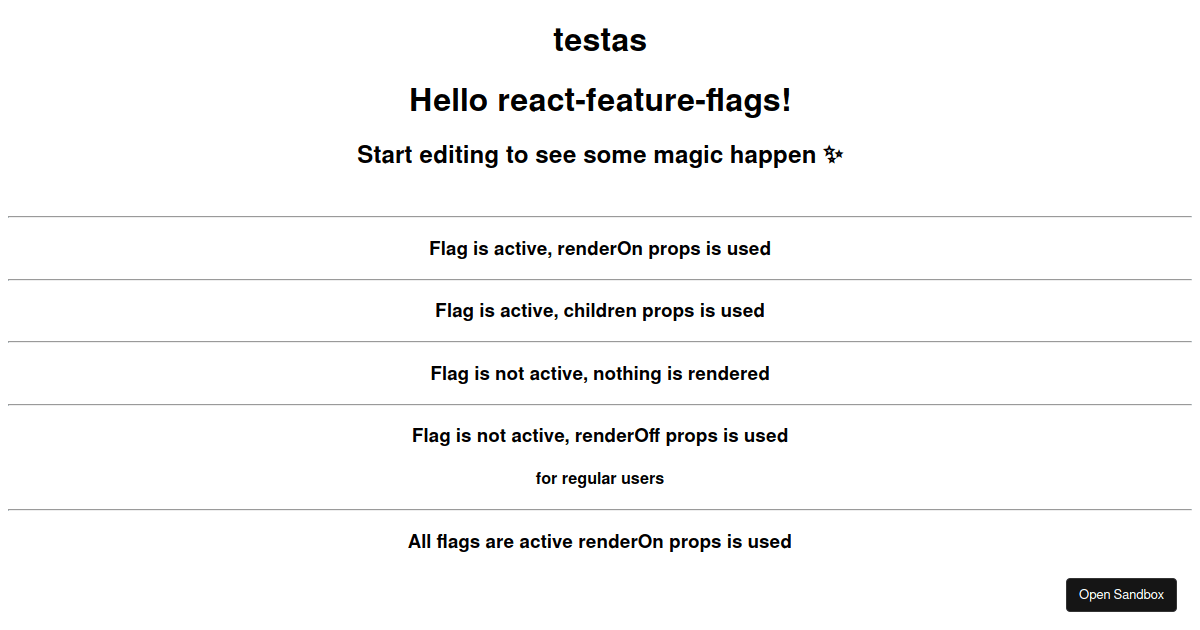This screenshot has height=630, width=1200.
Task: Click 'Flag is not active, renderOff props is used'
Action: click(x=600, y=436)
